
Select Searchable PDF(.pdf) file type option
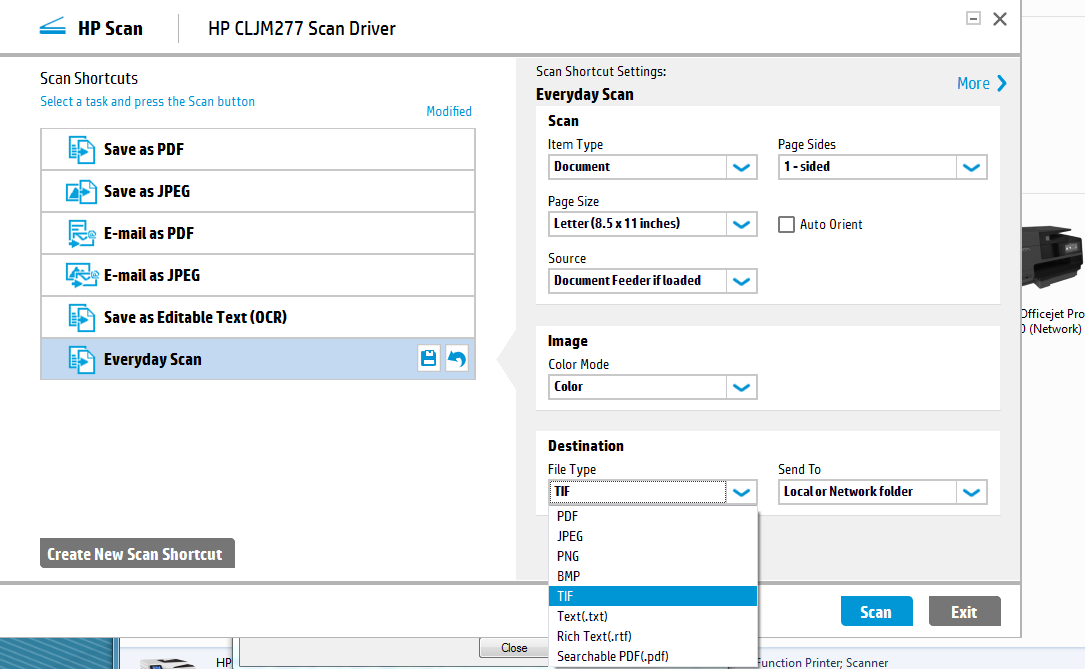[x=612, y=656]
